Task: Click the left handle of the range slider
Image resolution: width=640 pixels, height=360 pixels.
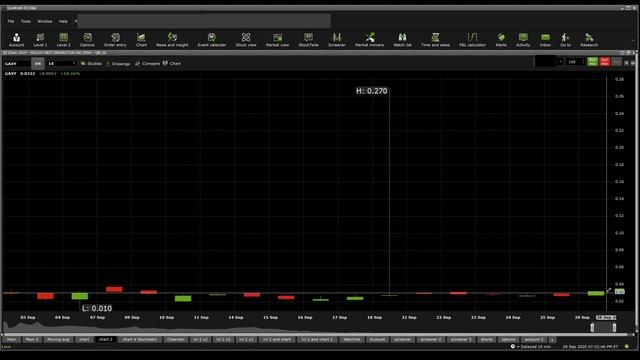Action: [x=592, y=327]
